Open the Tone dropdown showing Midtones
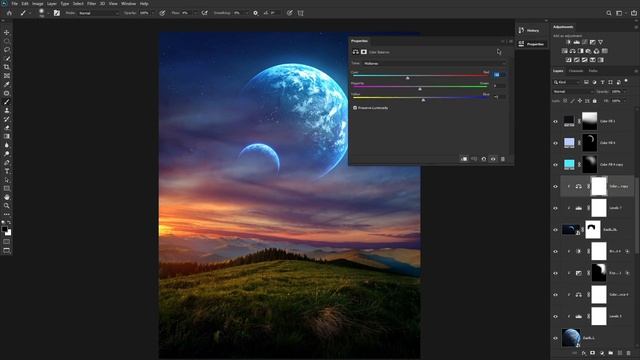The height and width of the screenshot is (360, 640). [434, 63]
